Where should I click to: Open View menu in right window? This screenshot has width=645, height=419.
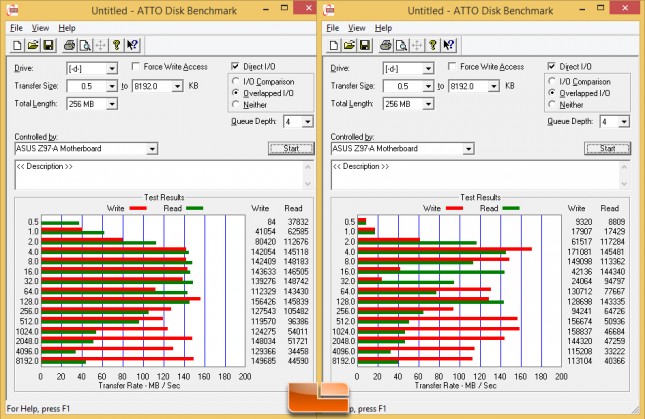357,28
